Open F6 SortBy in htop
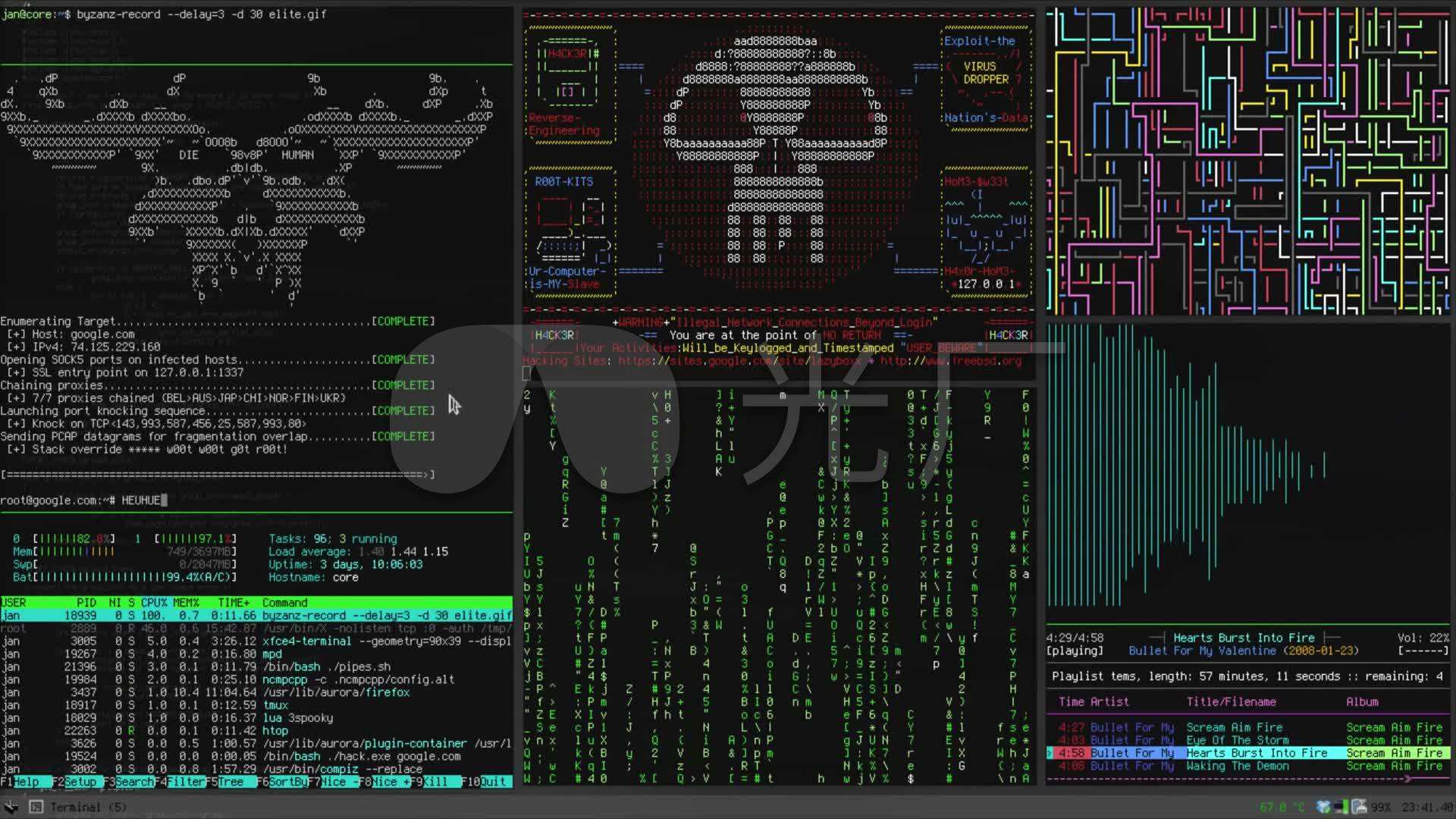This screenshot has width=1456, height=819. tap(282, 782)
